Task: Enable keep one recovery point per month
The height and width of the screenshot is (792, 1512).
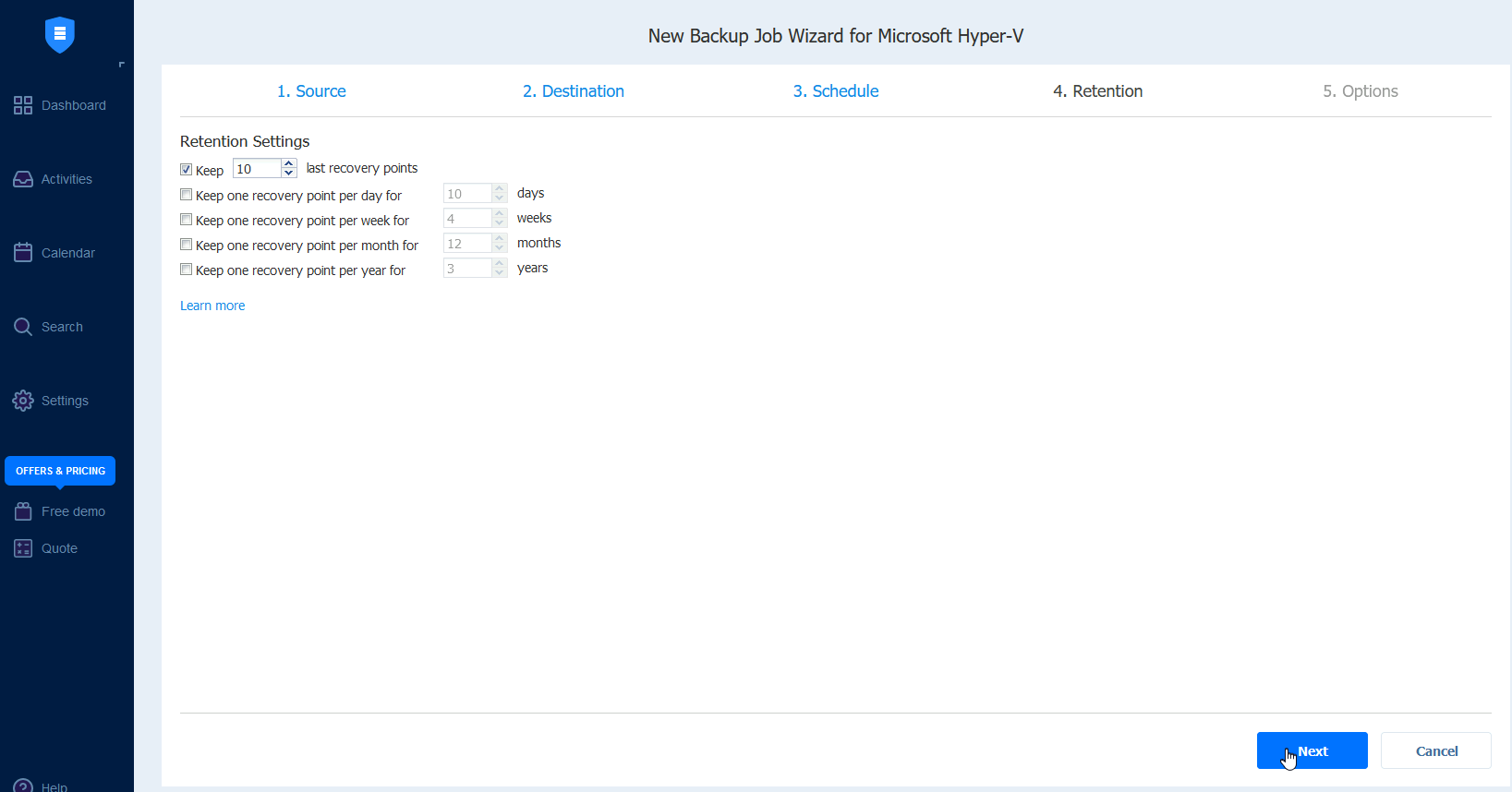Action: click(x=187, y=245)
